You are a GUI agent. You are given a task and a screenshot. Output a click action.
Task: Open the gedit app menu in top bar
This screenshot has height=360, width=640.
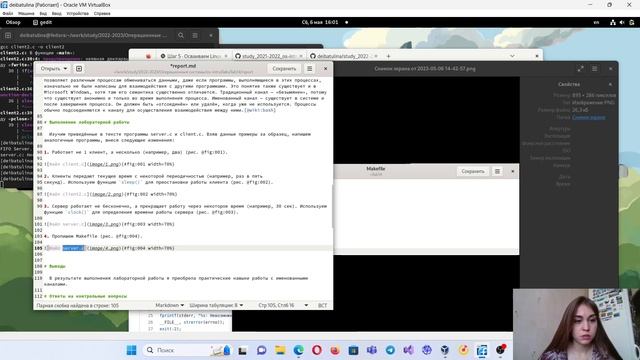(42, 22)
